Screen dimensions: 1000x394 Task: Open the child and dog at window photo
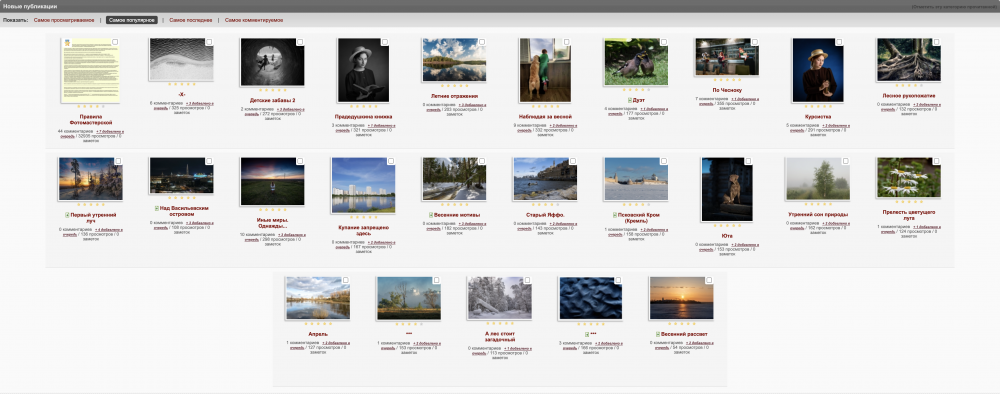pyautogui.click(x=545, y=70)
